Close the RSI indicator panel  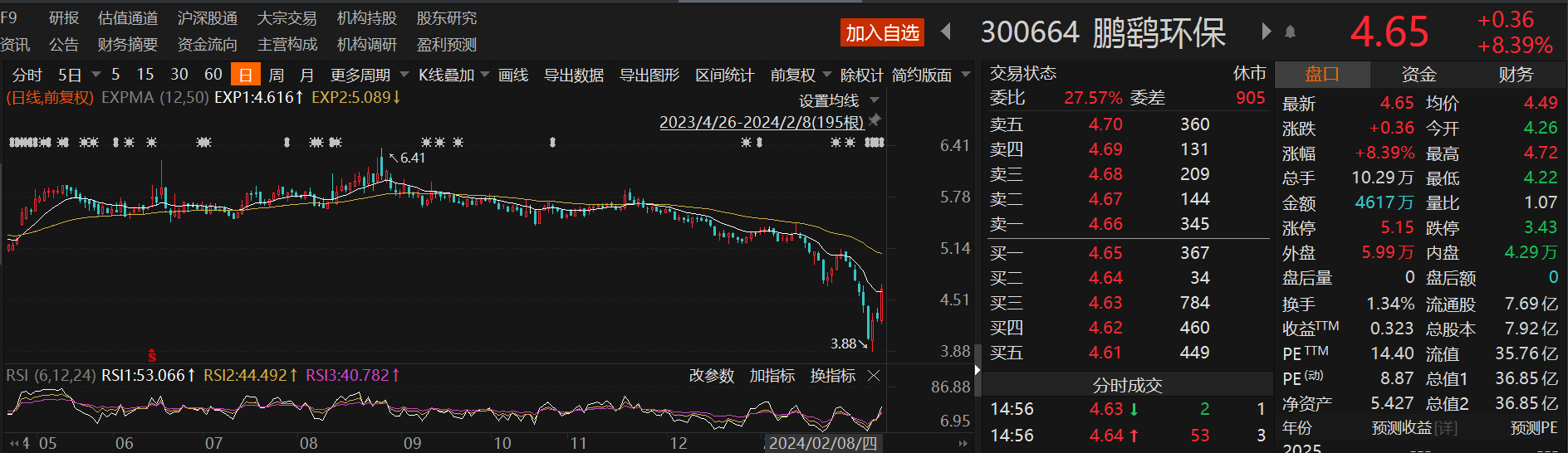pyautogui.click(x=874, y=376)
